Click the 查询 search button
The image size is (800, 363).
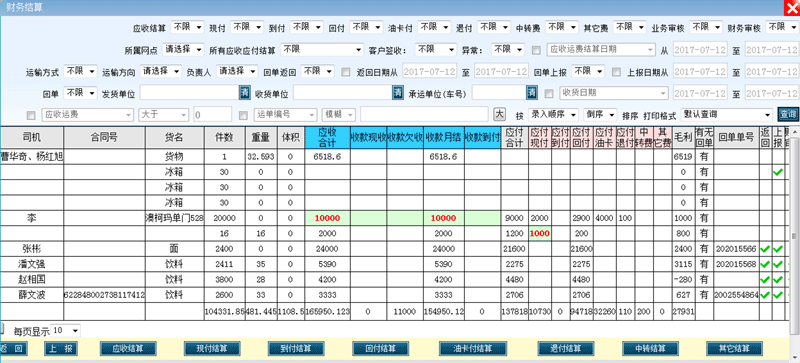click(788, 114)
